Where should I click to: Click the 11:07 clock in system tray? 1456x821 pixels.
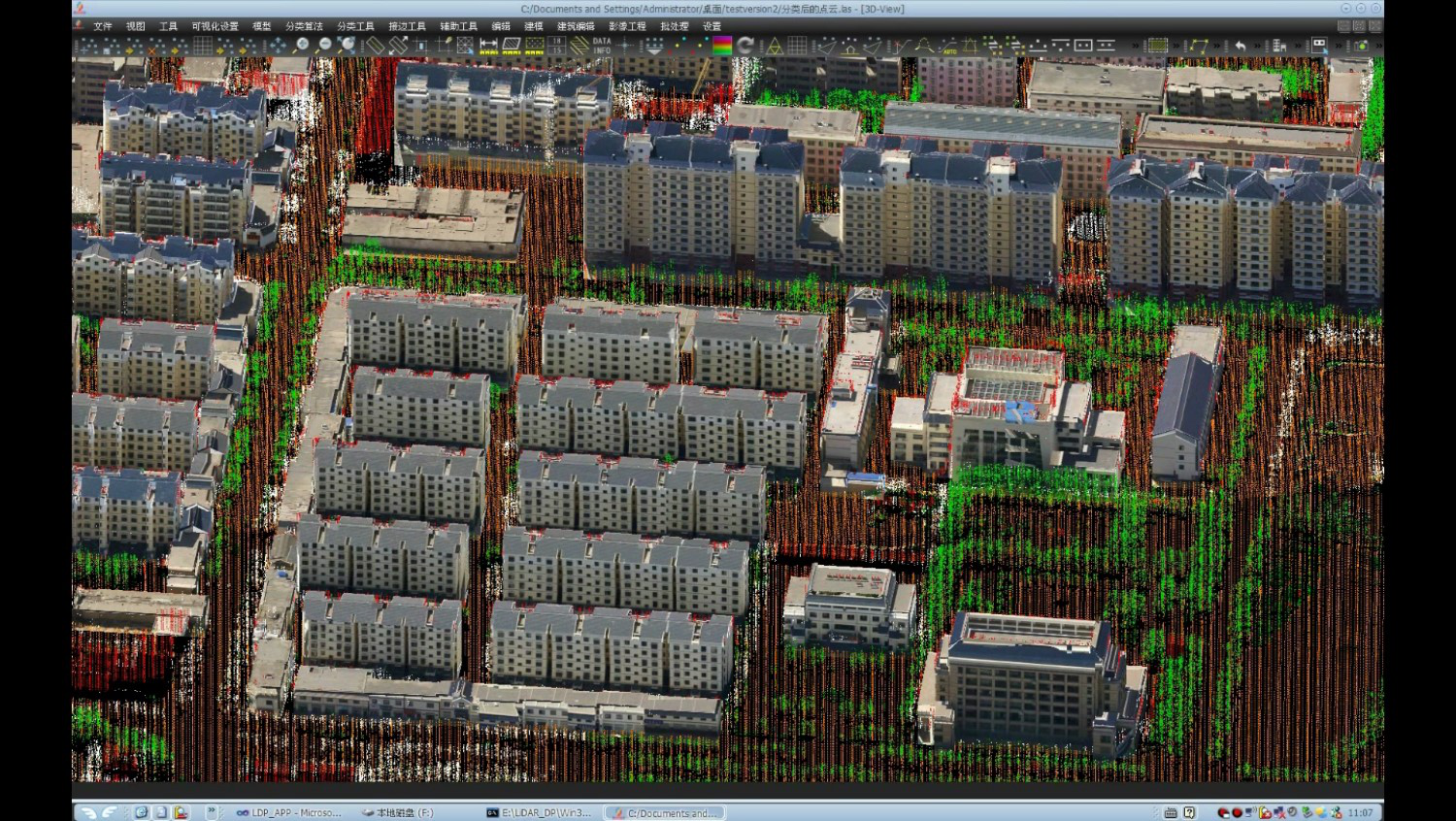point(1361,812)
